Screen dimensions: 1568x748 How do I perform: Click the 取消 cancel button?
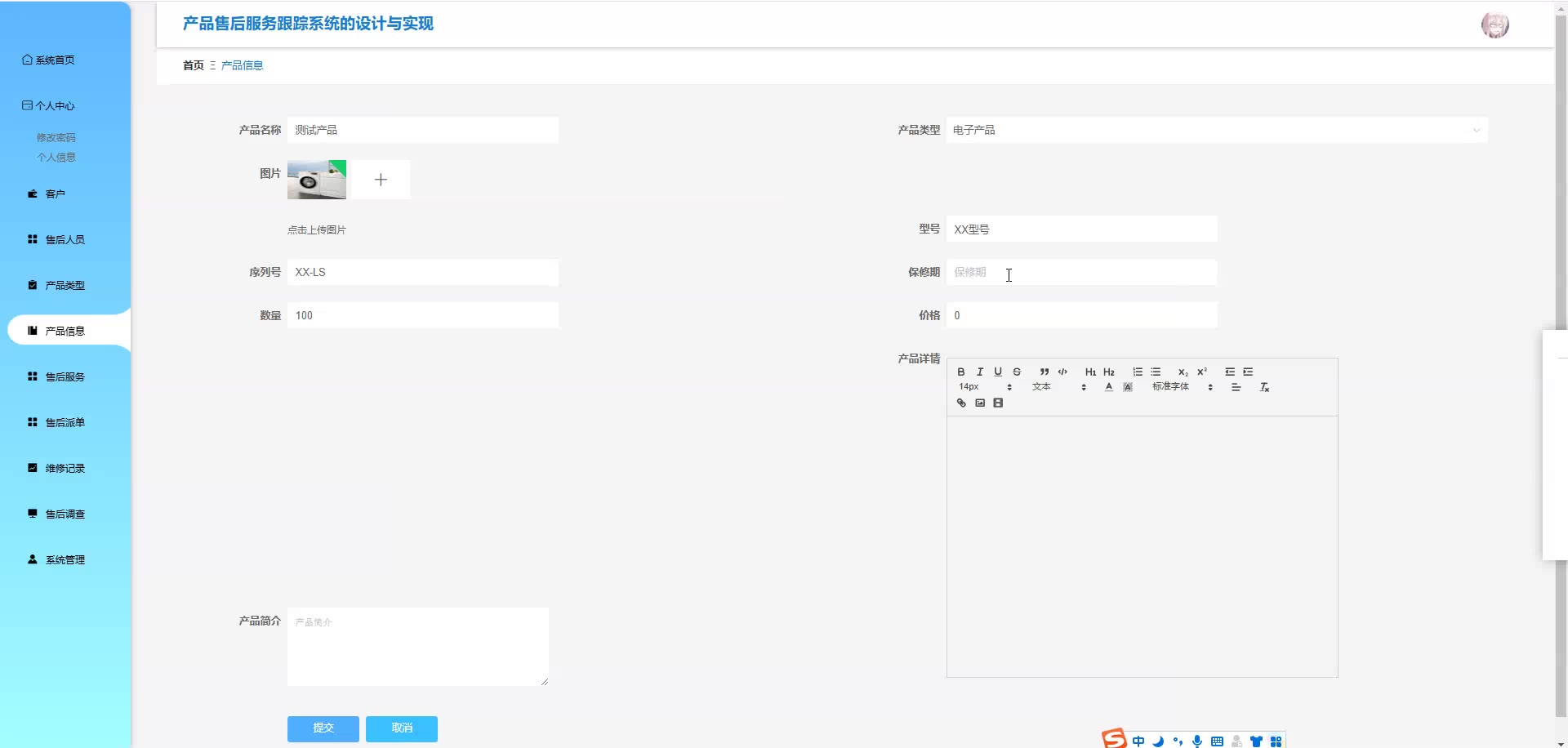click(x=402, y=728)
